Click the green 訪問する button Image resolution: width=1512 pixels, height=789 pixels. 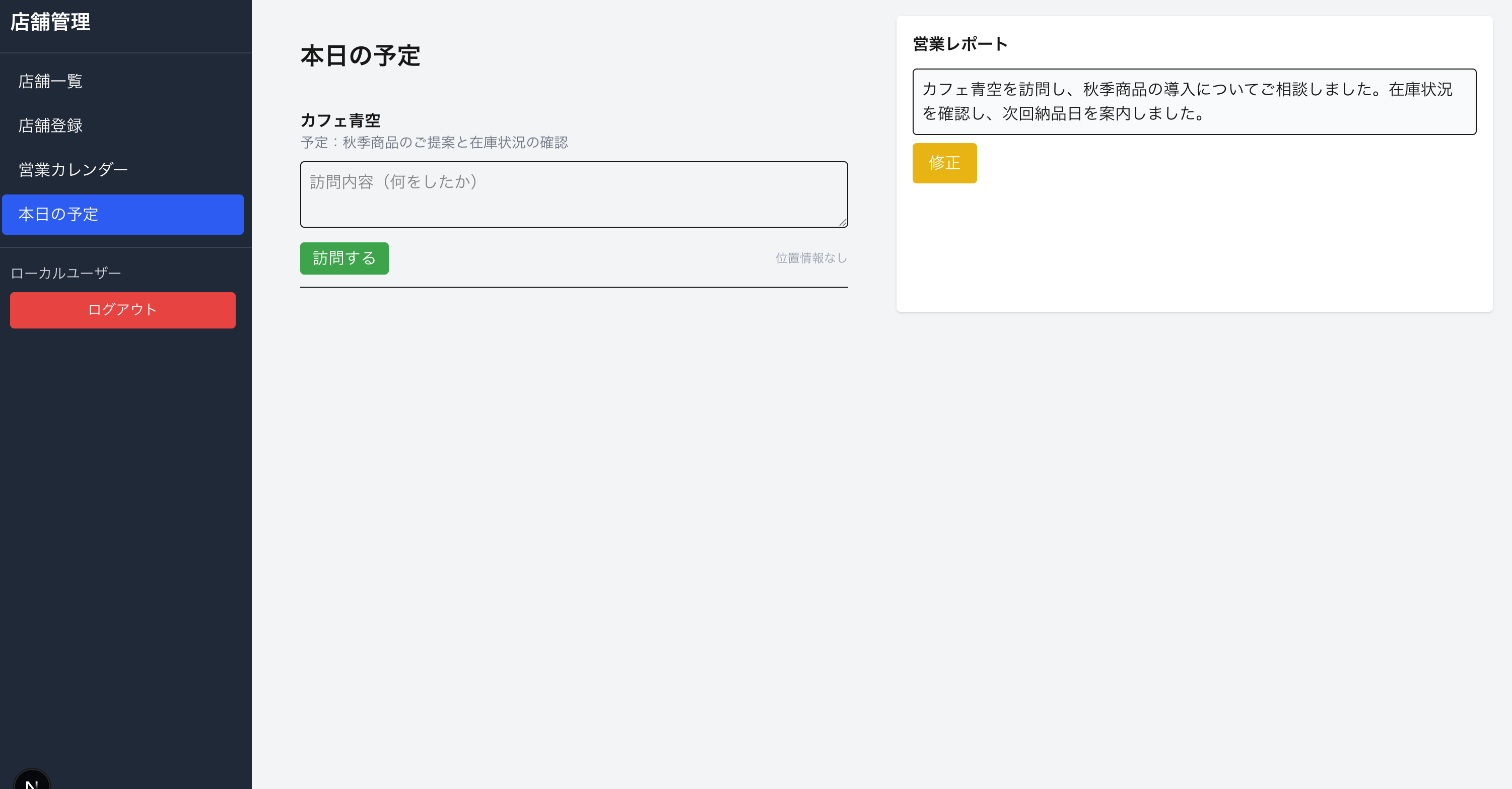(344, 258)
